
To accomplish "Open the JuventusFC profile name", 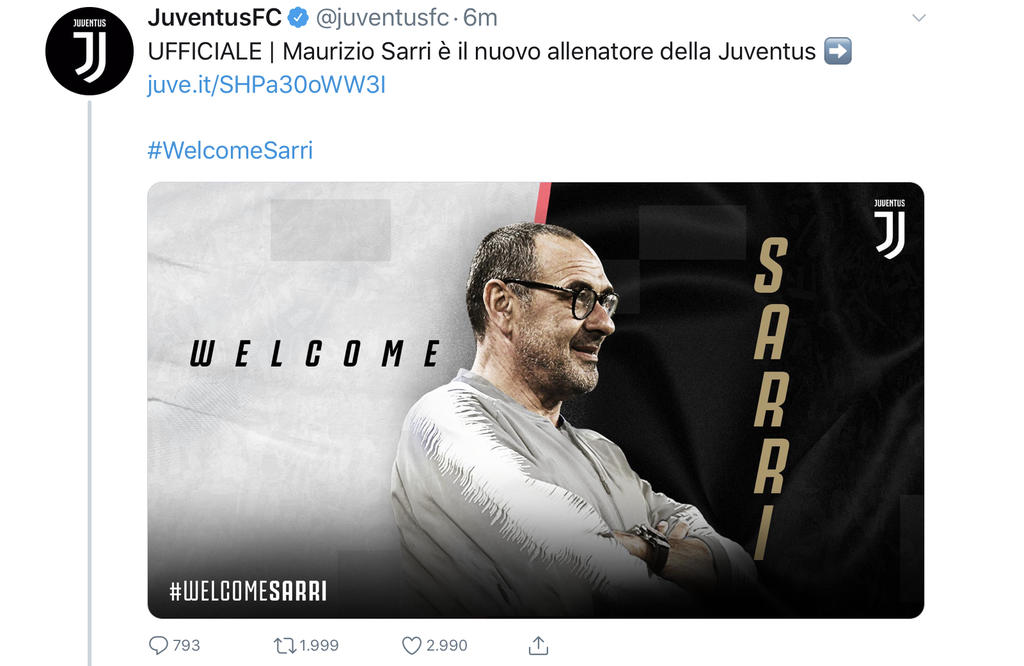I will pyautogui.click(x=215, y=18).
